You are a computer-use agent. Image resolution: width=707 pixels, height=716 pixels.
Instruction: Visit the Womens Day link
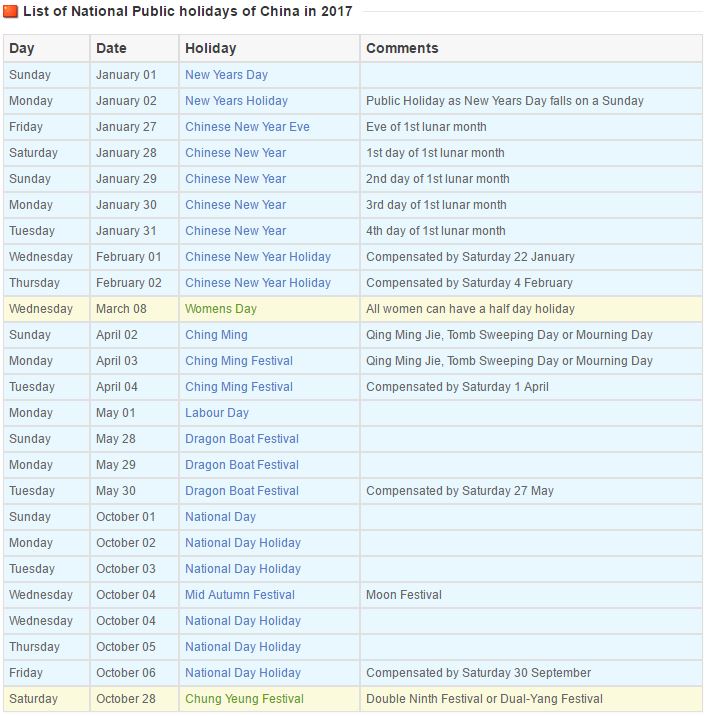point(221,309)
